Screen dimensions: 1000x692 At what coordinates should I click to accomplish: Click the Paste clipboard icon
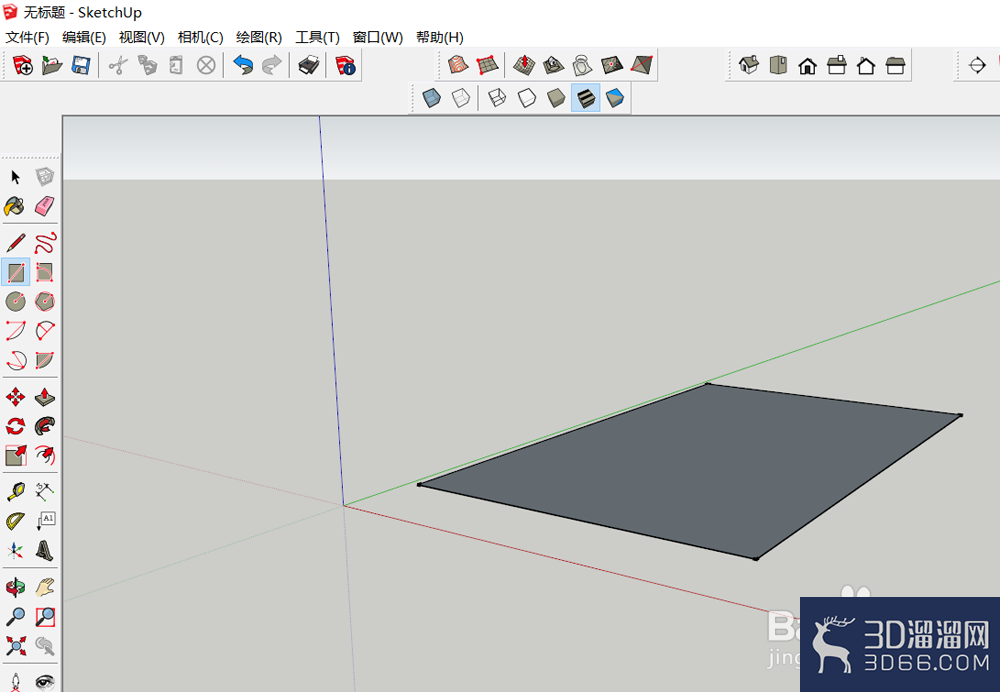pos(177,65)
